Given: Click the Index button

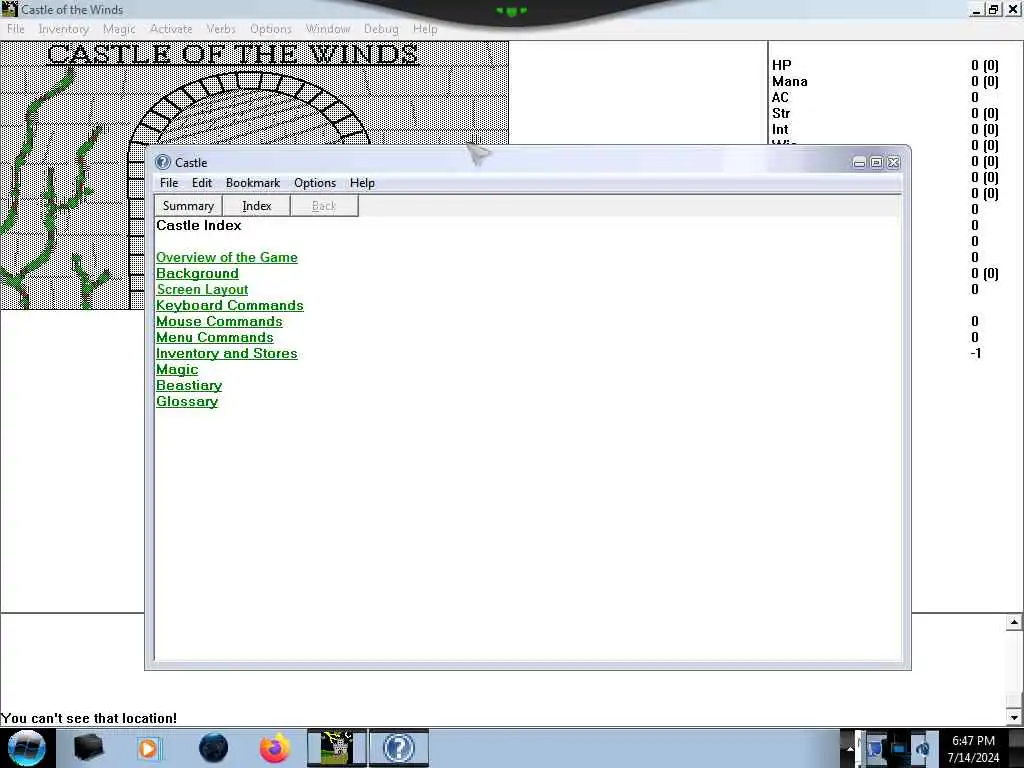Looking at the screenshot, I should click(x=257, y=206).
